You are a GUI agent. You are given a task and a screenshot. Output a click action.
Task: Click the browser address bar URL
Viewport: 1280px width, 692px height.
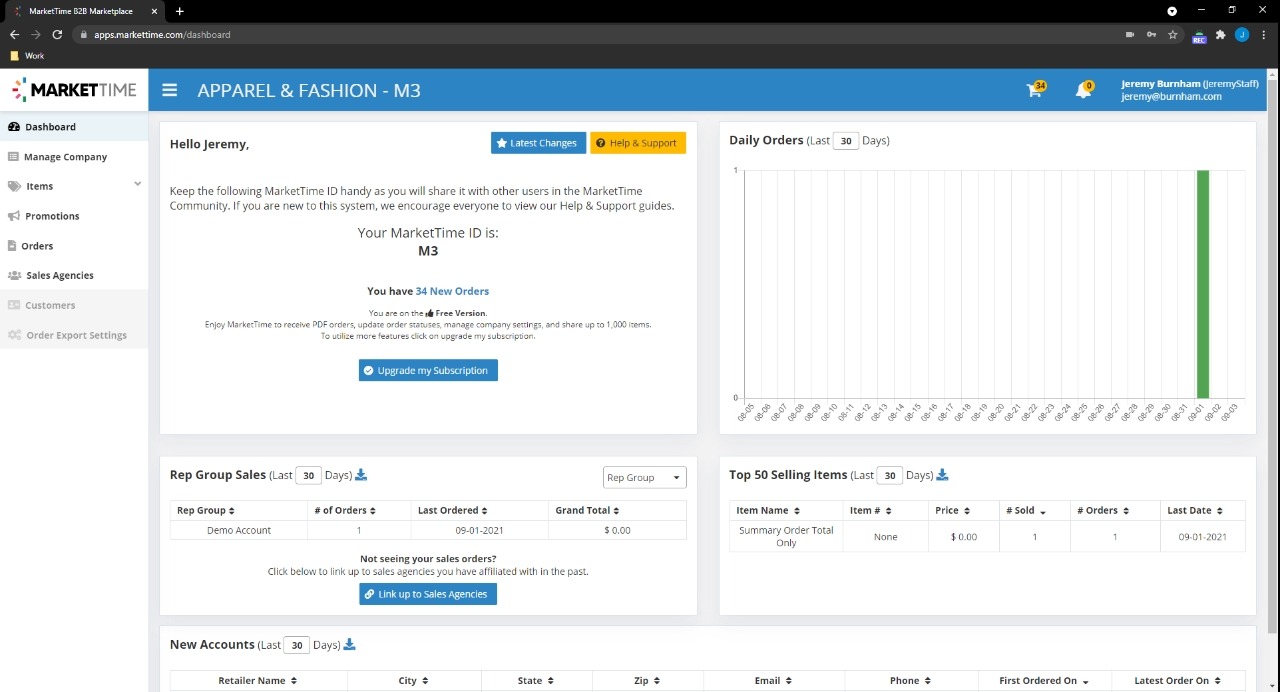162,34
